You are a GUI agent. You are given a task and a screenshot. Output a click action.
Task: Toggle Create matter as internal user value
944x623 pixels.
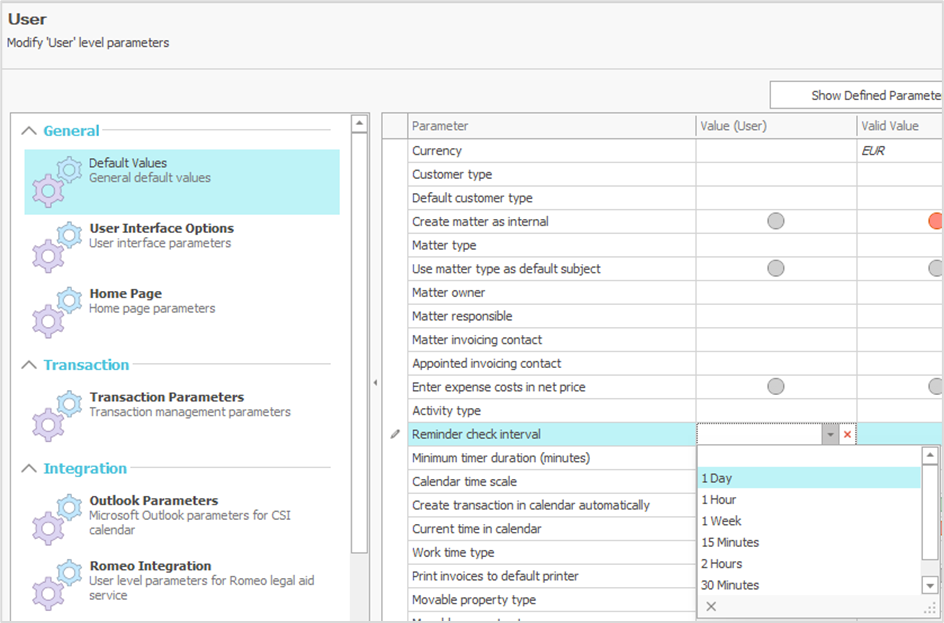pyautogui.click(x=776, y=221)
